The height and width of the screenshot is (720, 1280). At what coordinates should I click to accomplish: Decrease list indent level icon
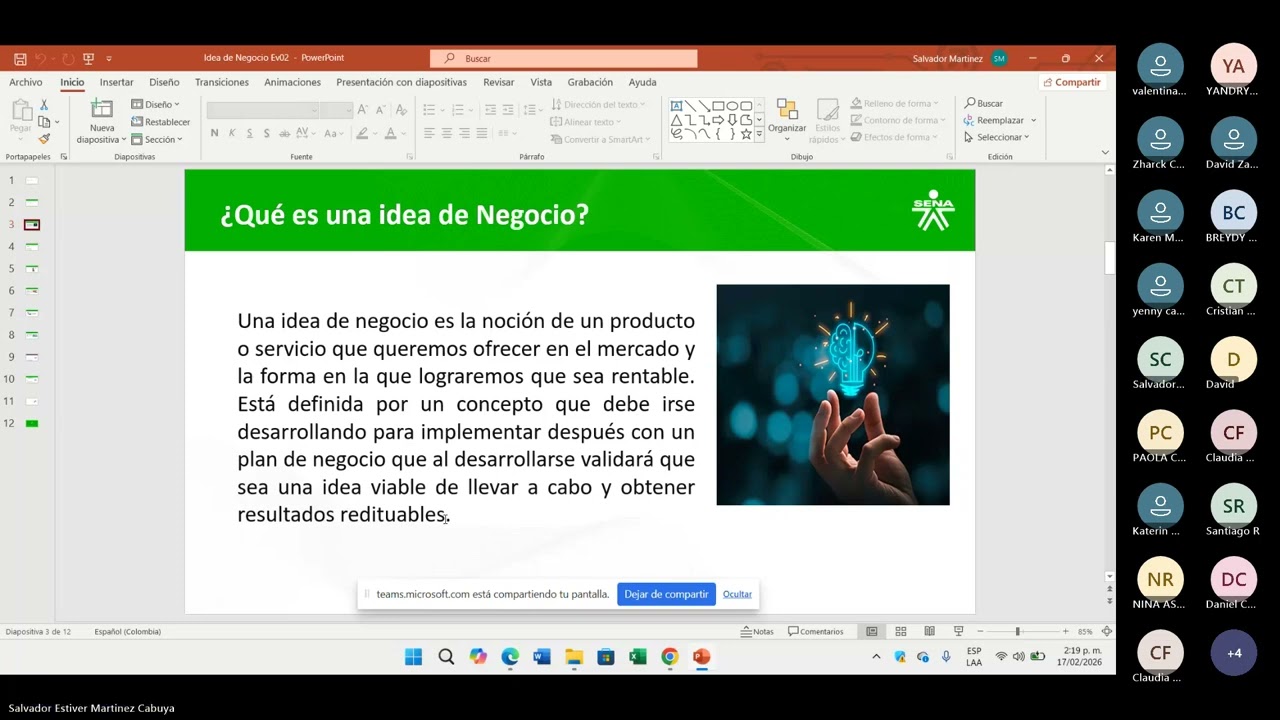[490, 110]
